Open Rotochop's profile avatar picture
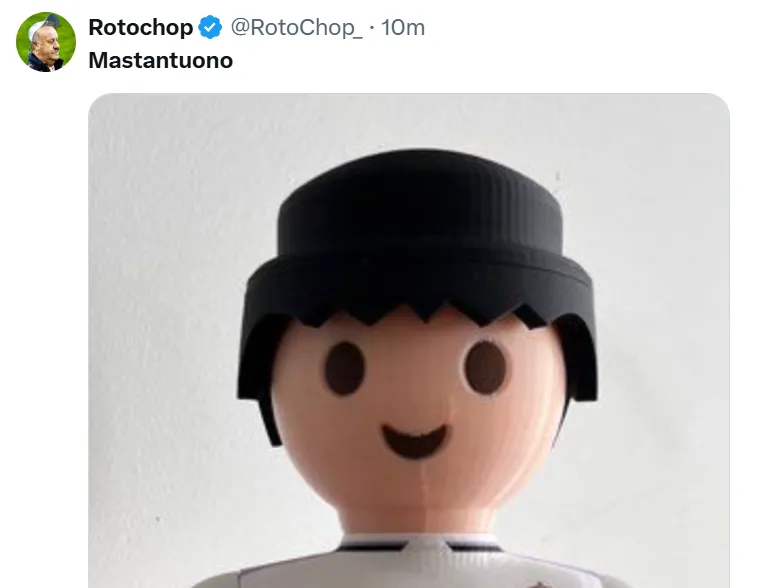The width and height of the screenshot is (767, 588). point(46,42)
